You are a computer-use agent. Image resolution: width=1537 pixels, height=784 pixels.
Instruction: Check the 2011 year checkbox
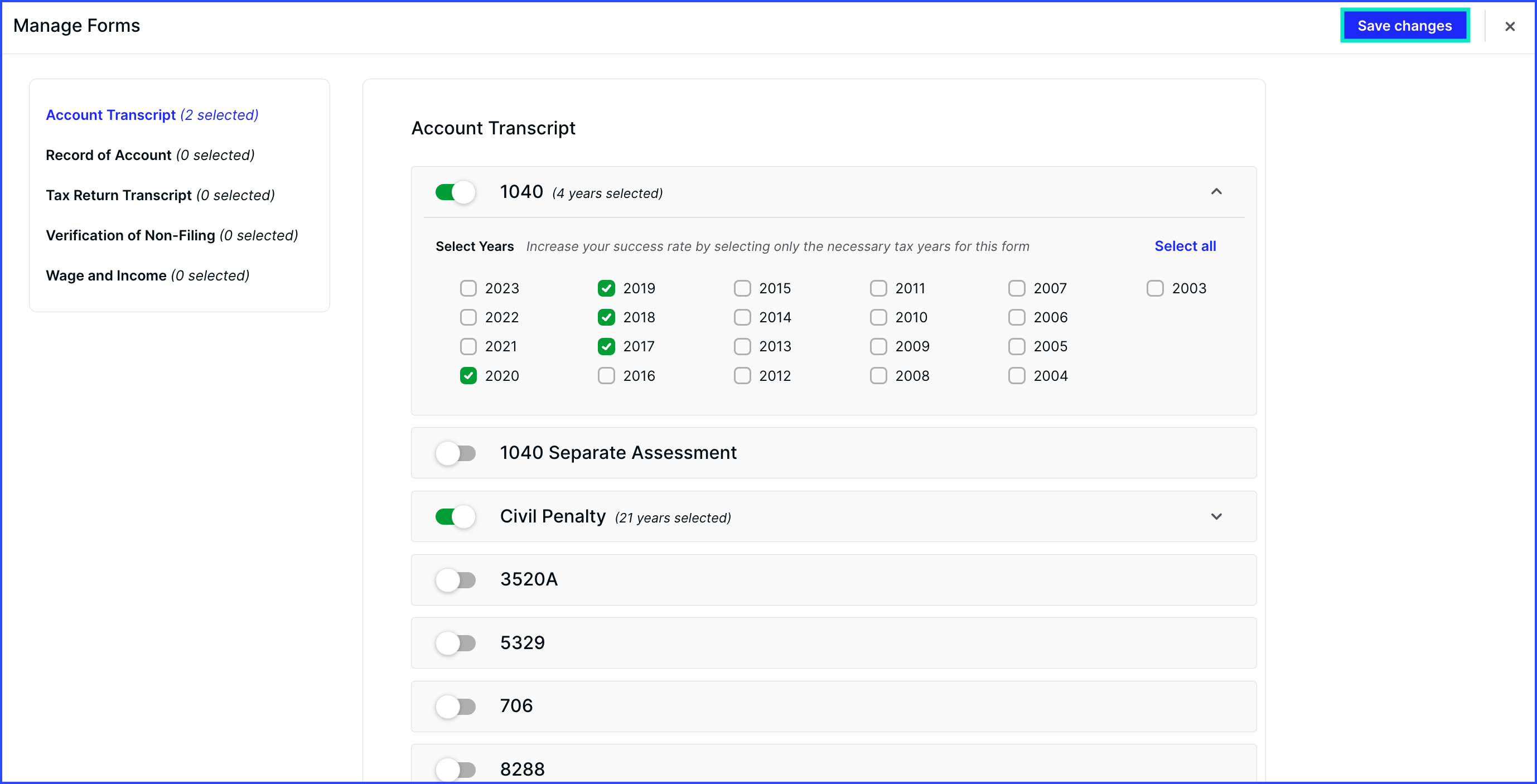tap(878, 288)
